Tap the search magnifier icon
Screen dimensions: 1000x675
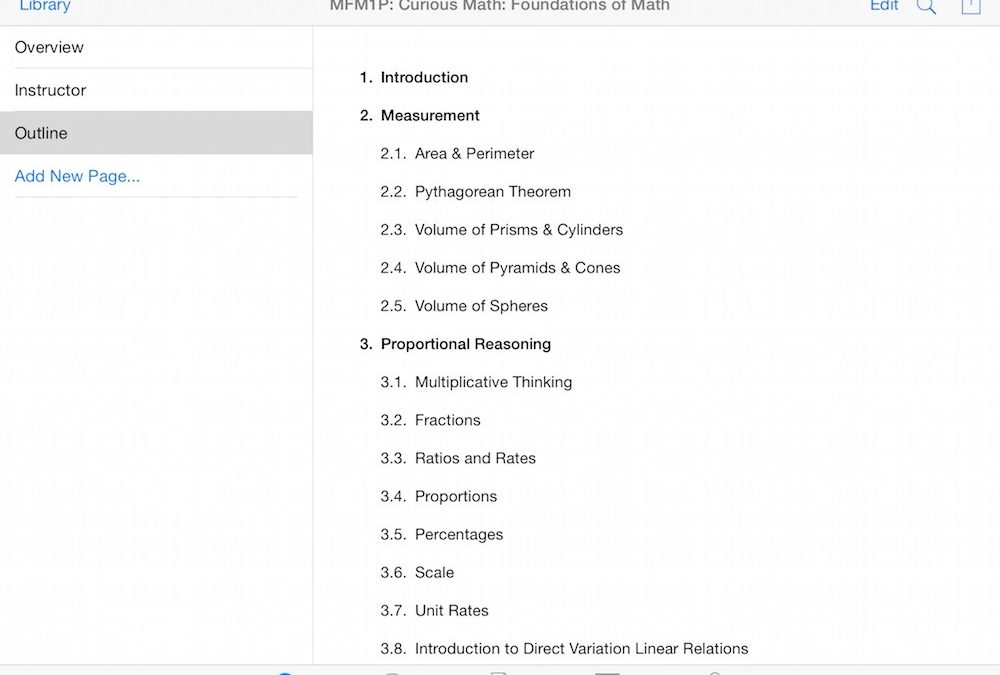click(927, 7)
